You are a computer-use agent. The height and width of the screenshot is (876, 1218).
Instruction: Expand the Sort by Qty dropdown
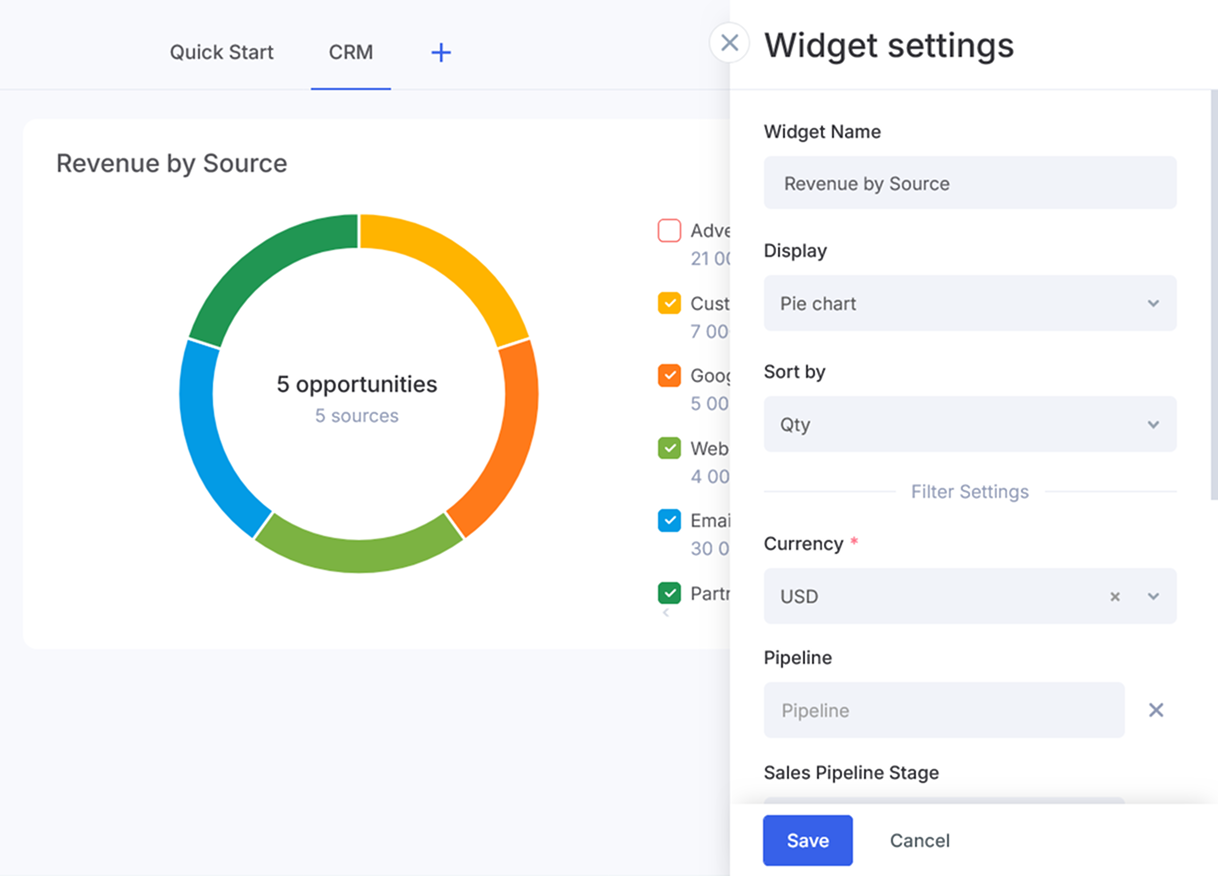pos(969,425)
